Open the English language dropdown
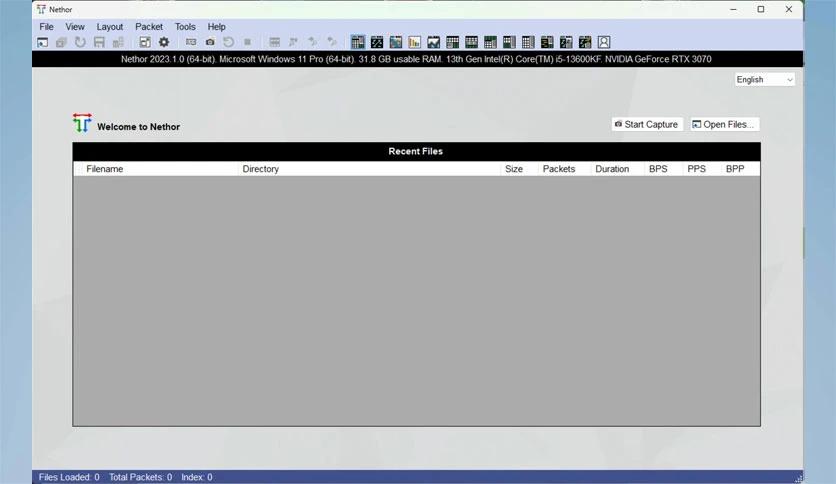This screenshot has width=836, height=484. click(x=765, y=79)
